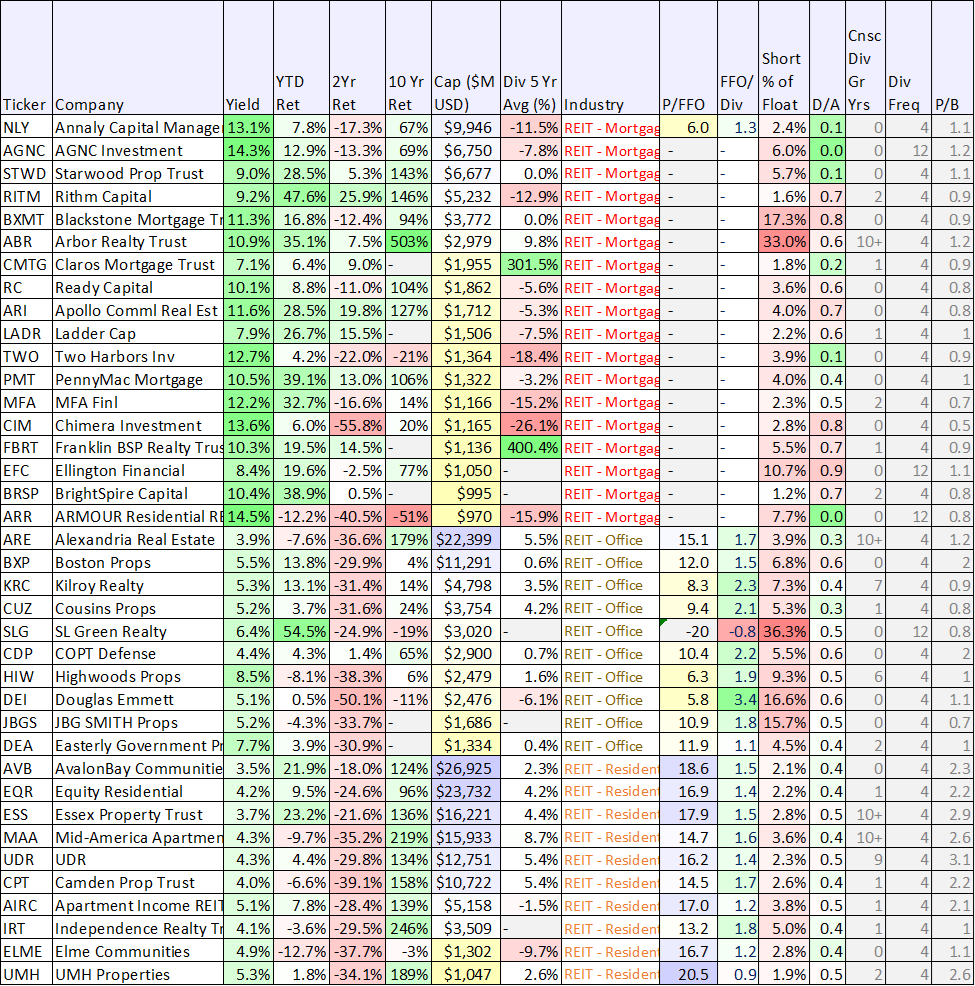Select the UMH ticker cell

pyautogui.click(x=26, y=975)
